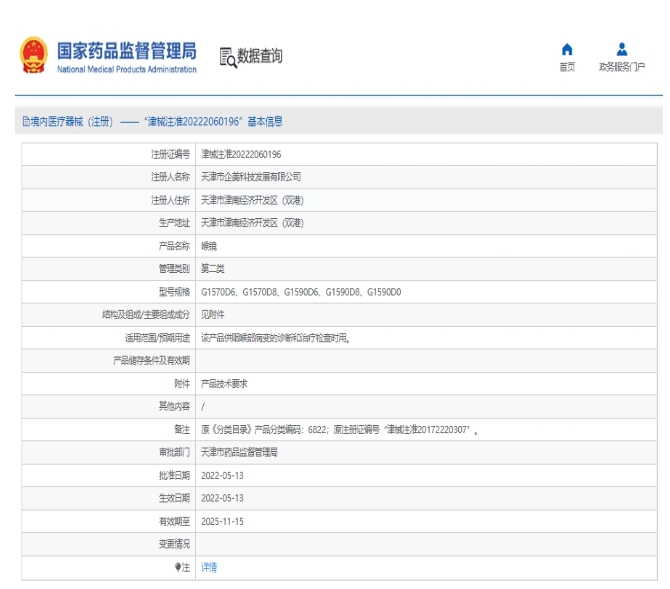Click the marker icon beside 注 label
This screenshot has width=670, height=589.
pyautogui.click(x=180, y=567)
